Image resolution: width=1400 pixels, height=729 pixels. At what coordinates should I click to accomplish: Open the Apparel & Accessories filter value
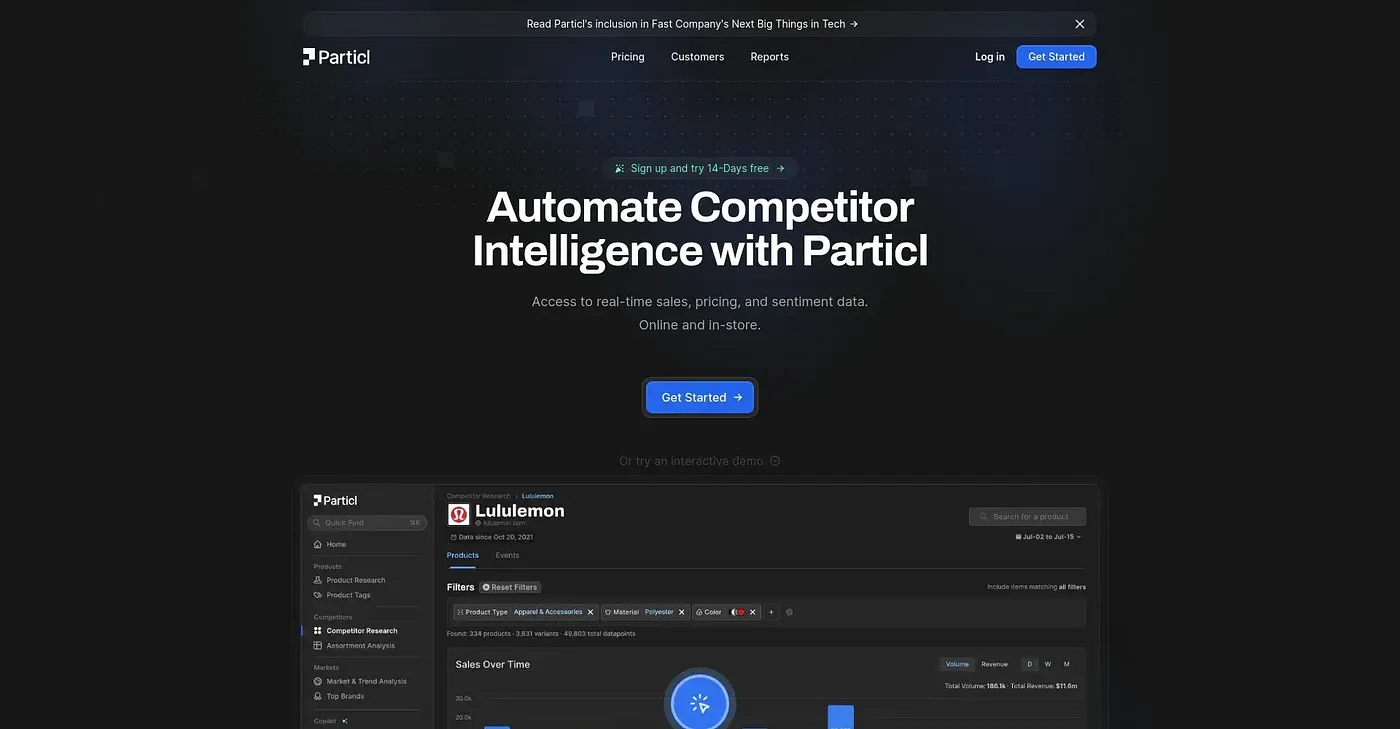[548, 612]
